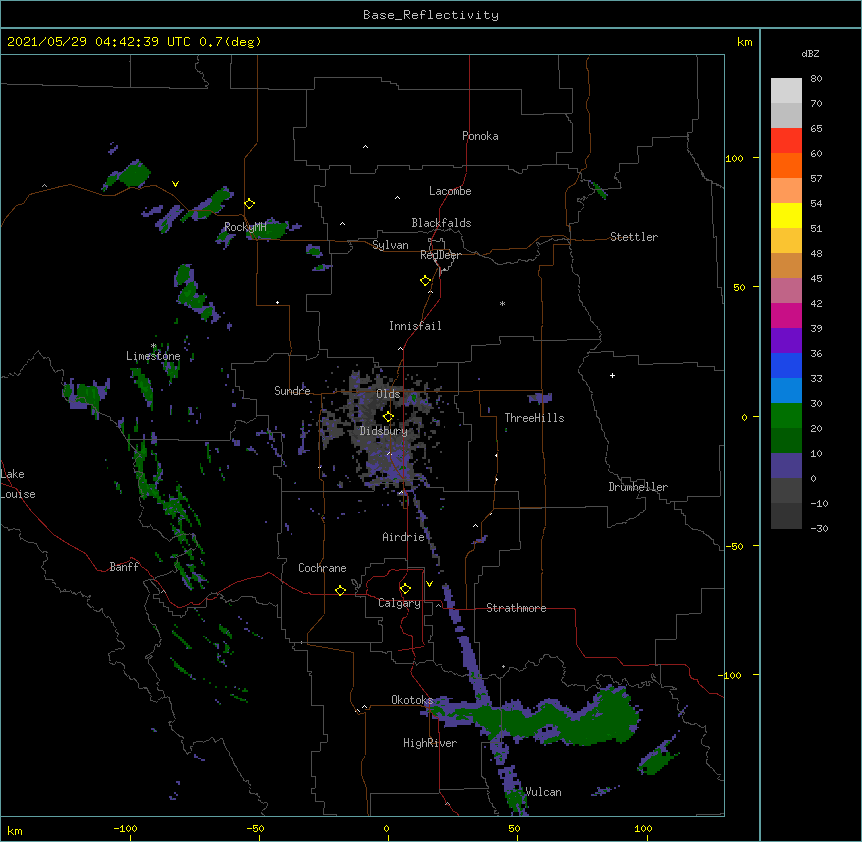Click the Blackfalds label
This screenshot has height=842, width=862.
pyautogui.click(x=441, y=223)
